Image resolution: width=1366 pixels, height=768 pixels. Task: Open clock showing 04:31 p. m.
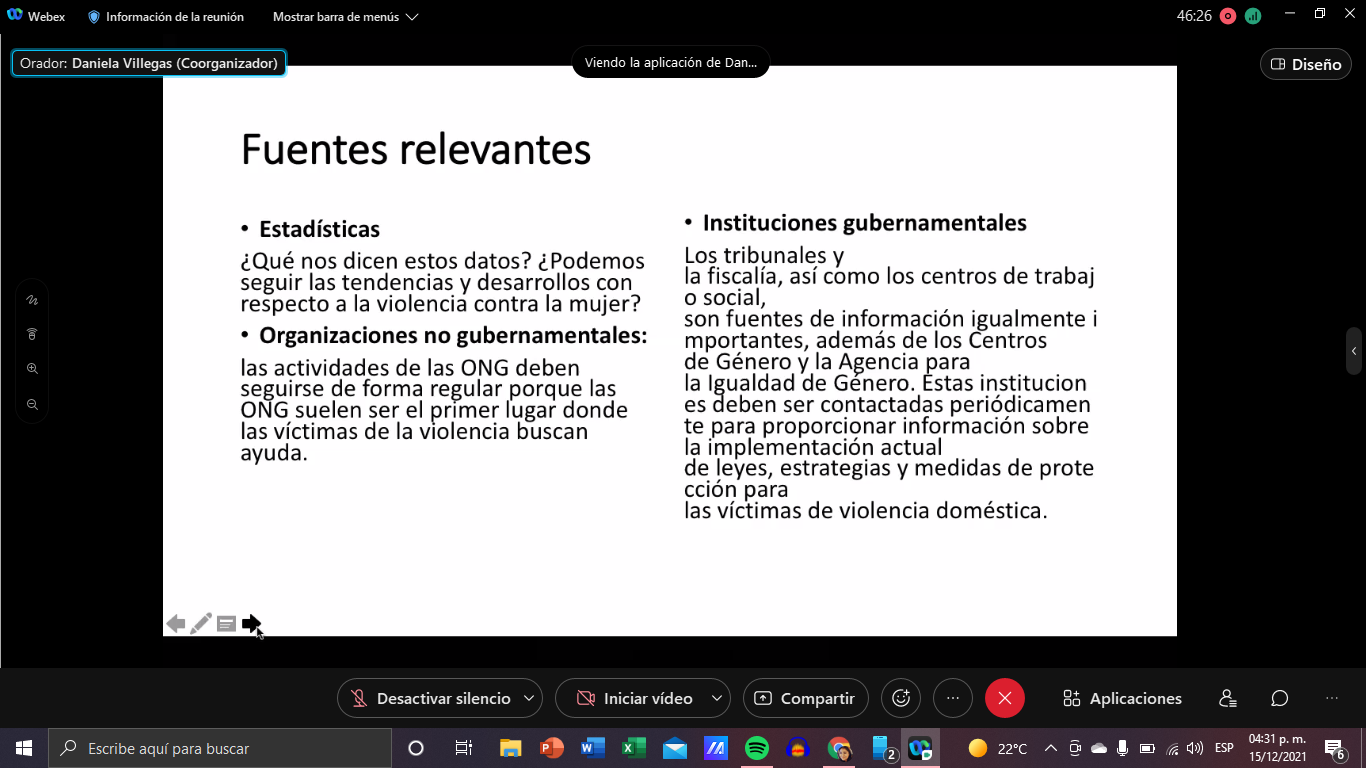1277,748
